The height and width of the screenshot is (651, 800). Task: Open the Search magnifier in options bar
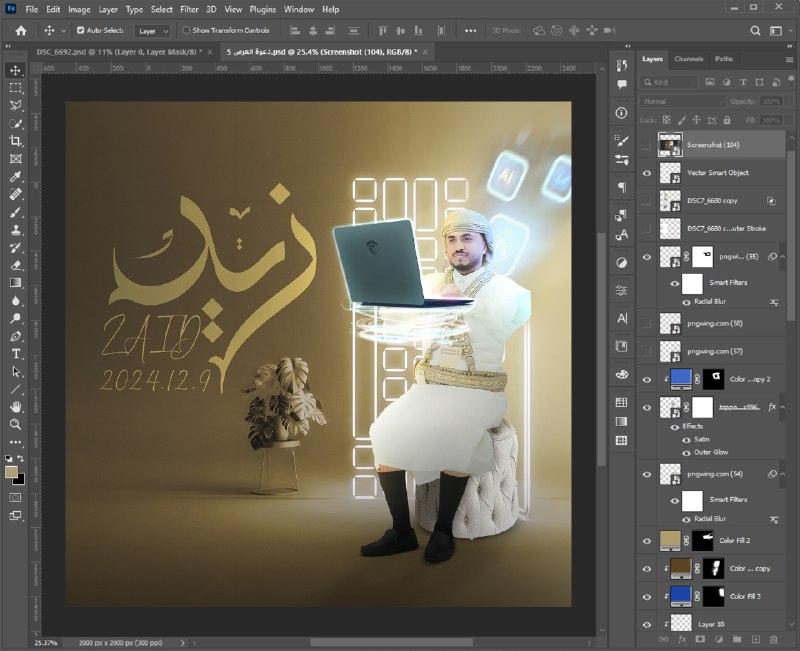[x=755, y=31]
